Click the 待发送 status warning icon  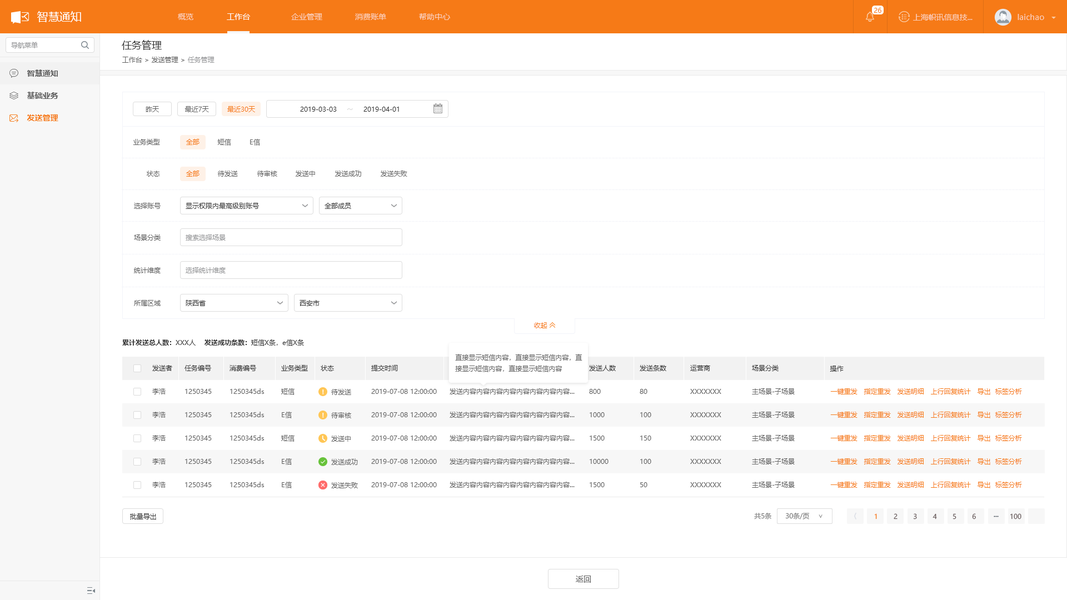323,392
